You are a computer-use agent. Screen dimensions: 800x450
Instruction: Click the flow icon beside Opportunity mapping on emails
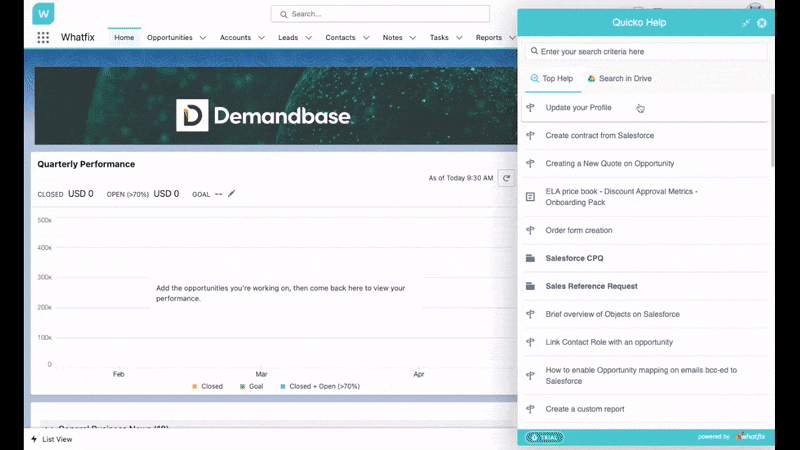(x=531, y=376)
